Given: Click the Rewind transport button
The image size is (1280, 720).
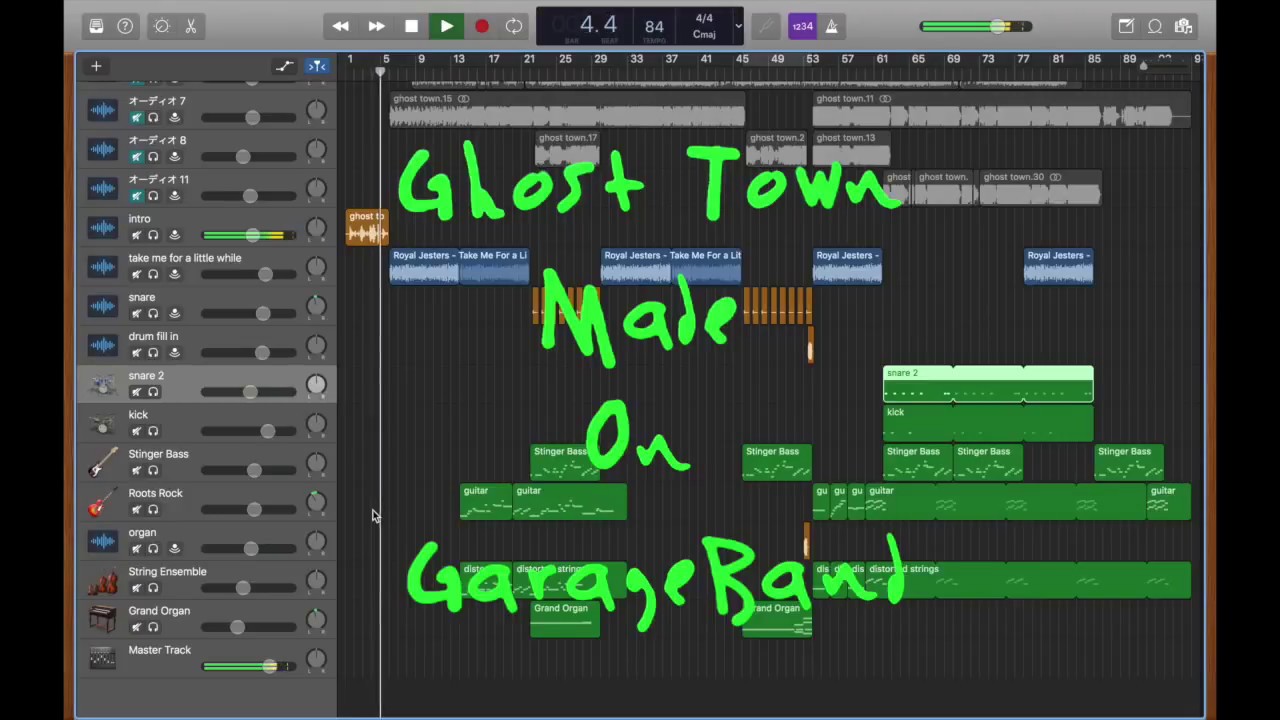Looking at the screenshot, I should 340,26.
